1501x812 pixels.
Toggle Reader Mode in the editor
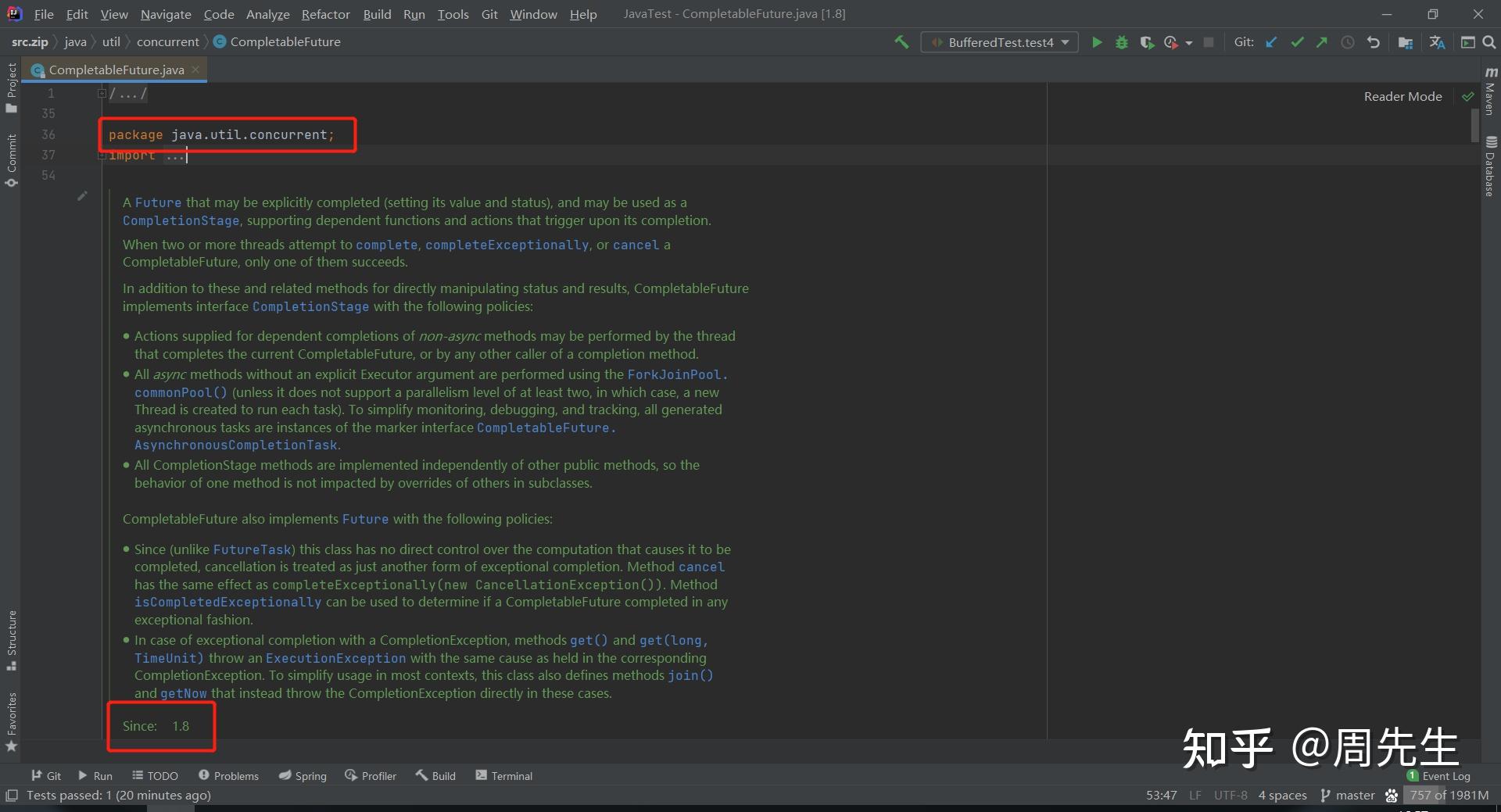click(1402, 96)
